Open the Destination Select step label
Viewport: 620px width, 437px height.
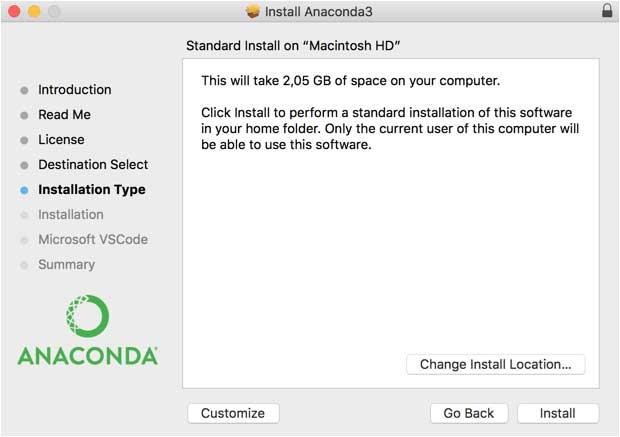[93, 165]
